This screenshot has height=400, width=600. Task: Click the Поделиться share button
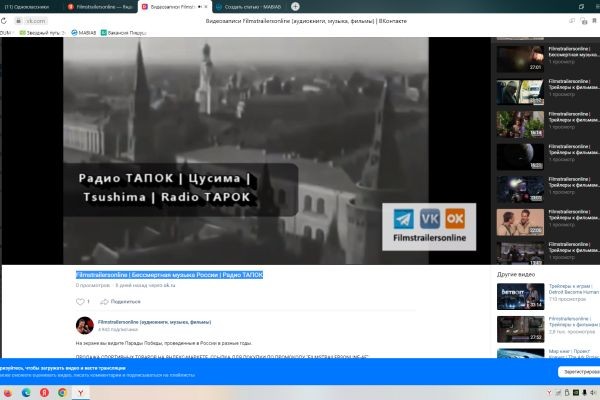[121, 302]
